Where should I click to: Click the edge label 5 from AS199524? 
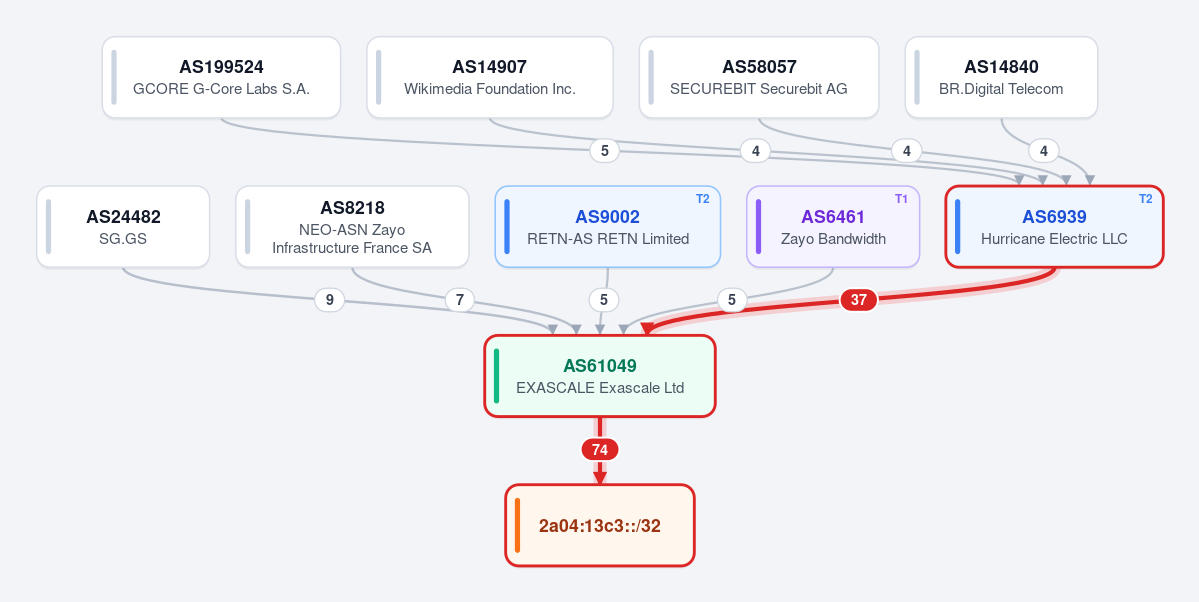tap(605, 151)
